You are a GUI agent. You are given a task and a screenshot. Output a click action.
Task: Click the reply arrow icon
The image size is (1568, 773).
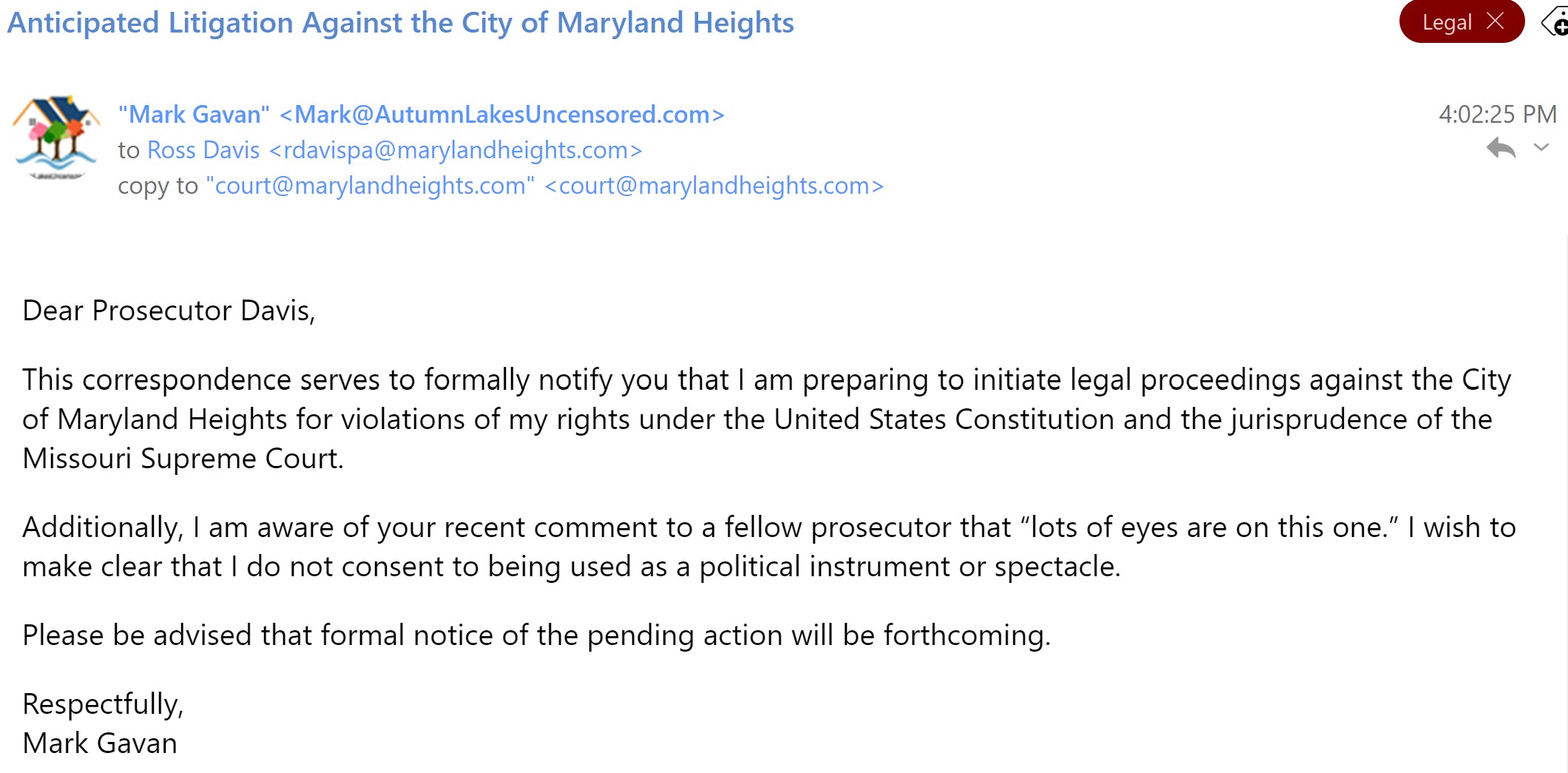(x=1501, y=148)
